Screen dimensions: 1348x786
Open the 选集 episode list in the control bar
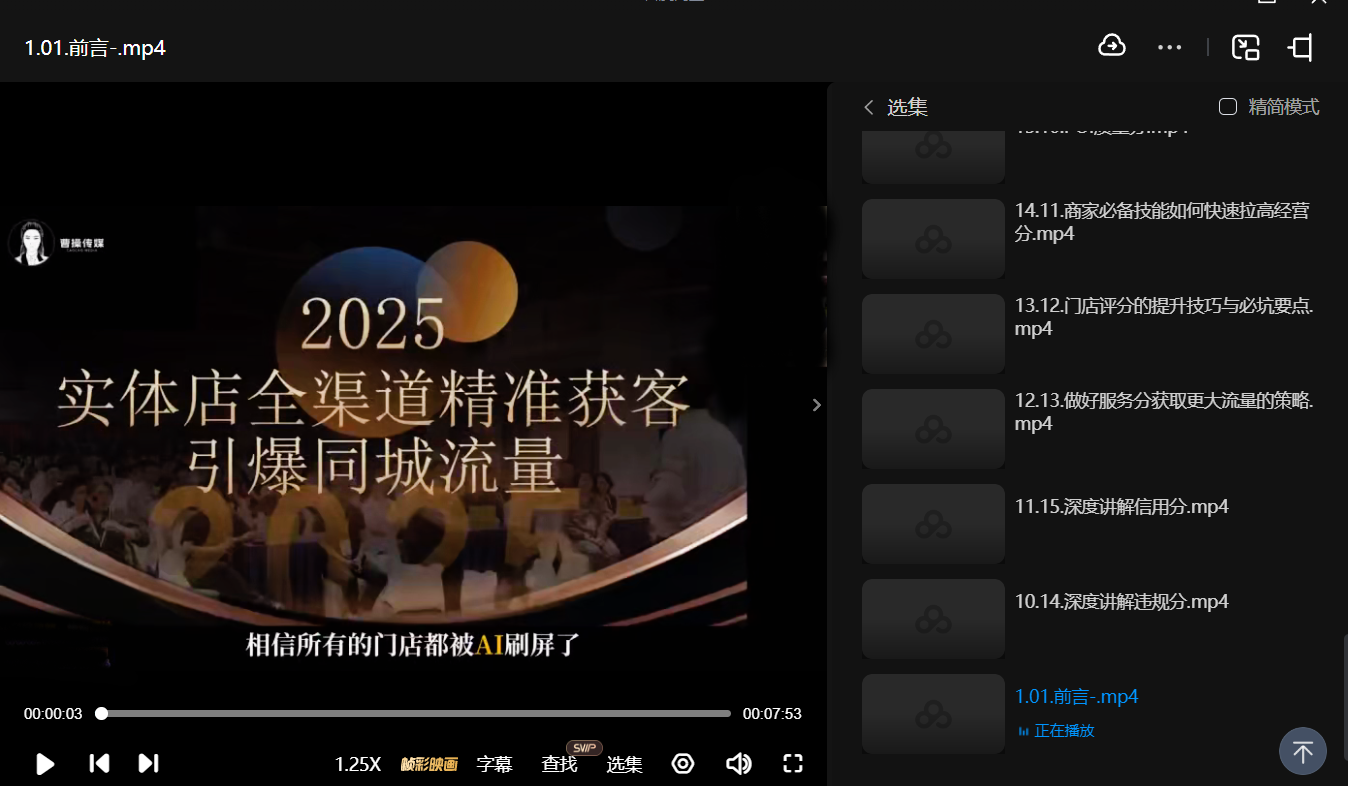[624, 764]
